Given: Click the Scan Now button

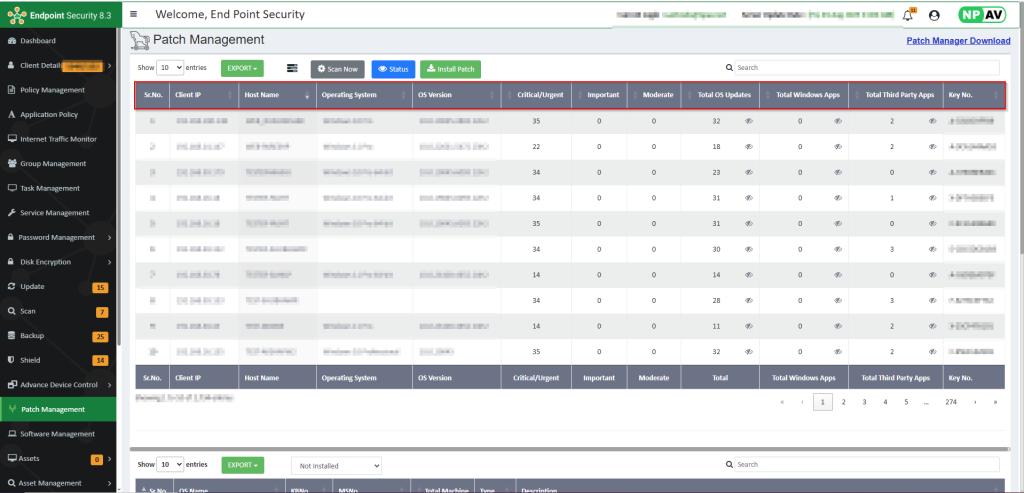Looking at the screenshot, I should coord(337,69).
